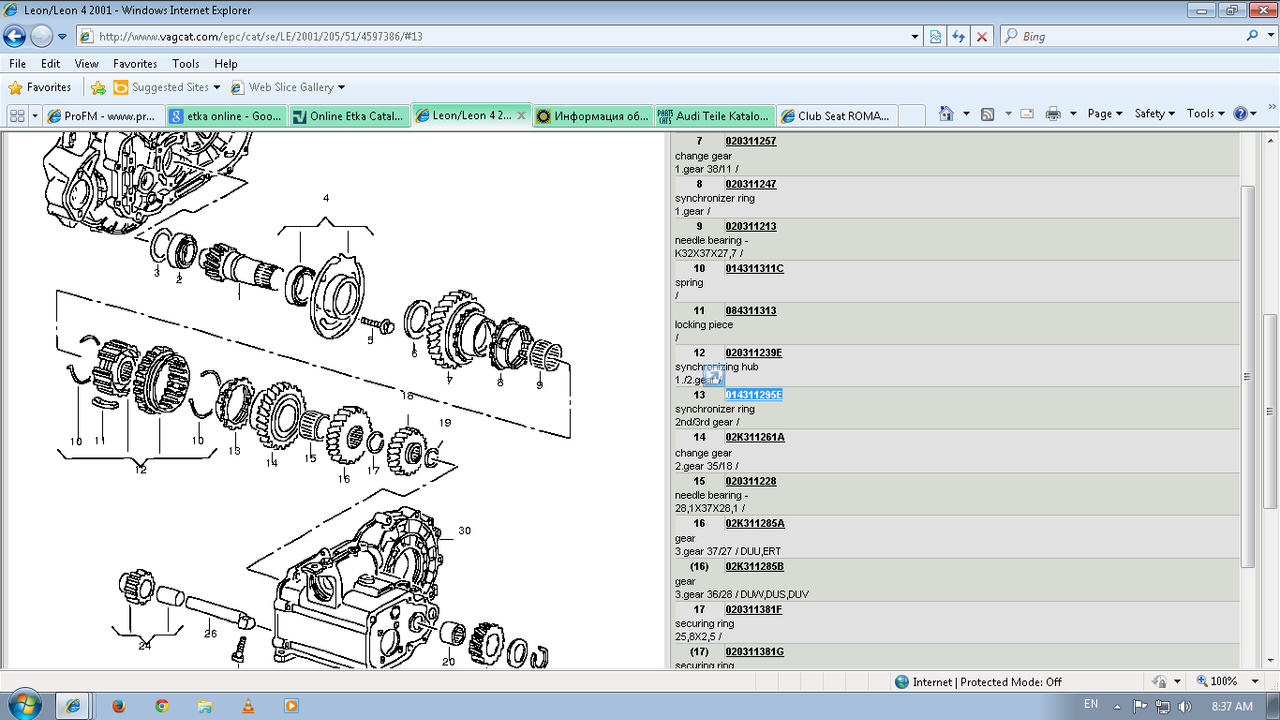1280x720 pixels.
Task: Refresh the page using the toolbar icon
Action: click(x=959, y=36)
